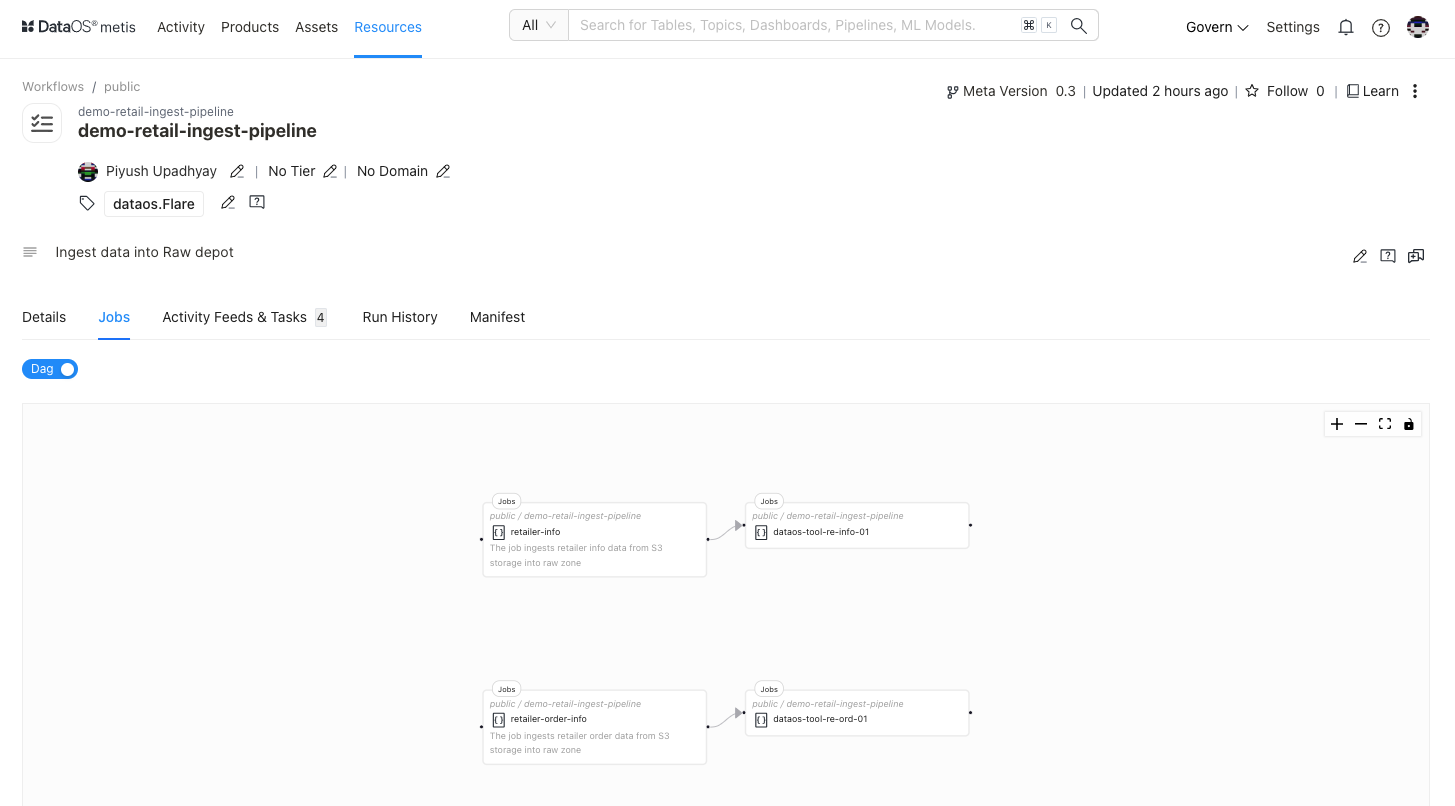Click the demo-retail-ingest-pipeline bold title

coord(197,130)
